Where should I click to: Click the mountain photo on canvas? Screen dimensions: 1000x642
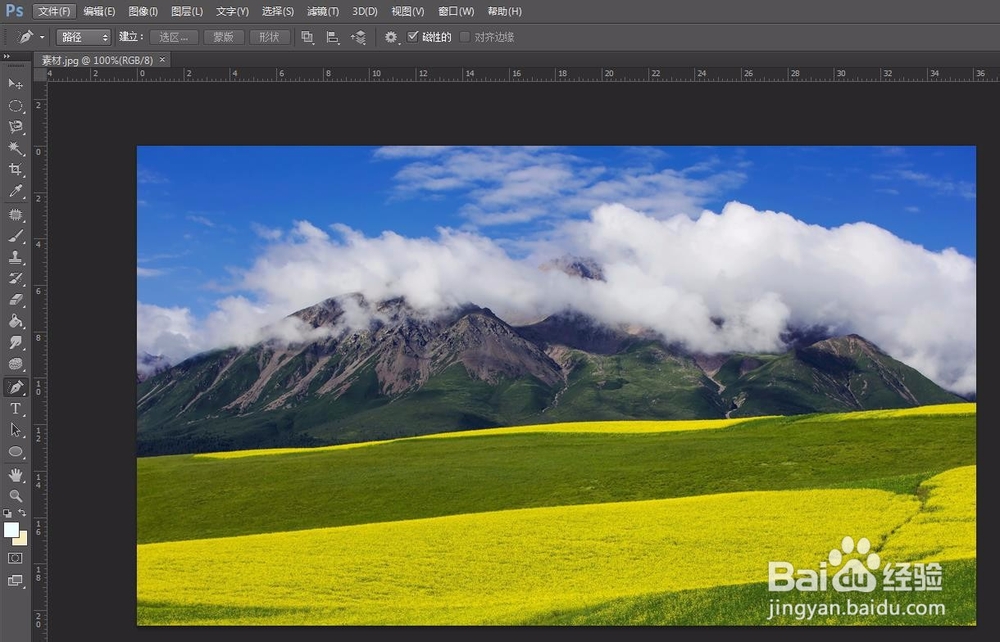(556, 385)
